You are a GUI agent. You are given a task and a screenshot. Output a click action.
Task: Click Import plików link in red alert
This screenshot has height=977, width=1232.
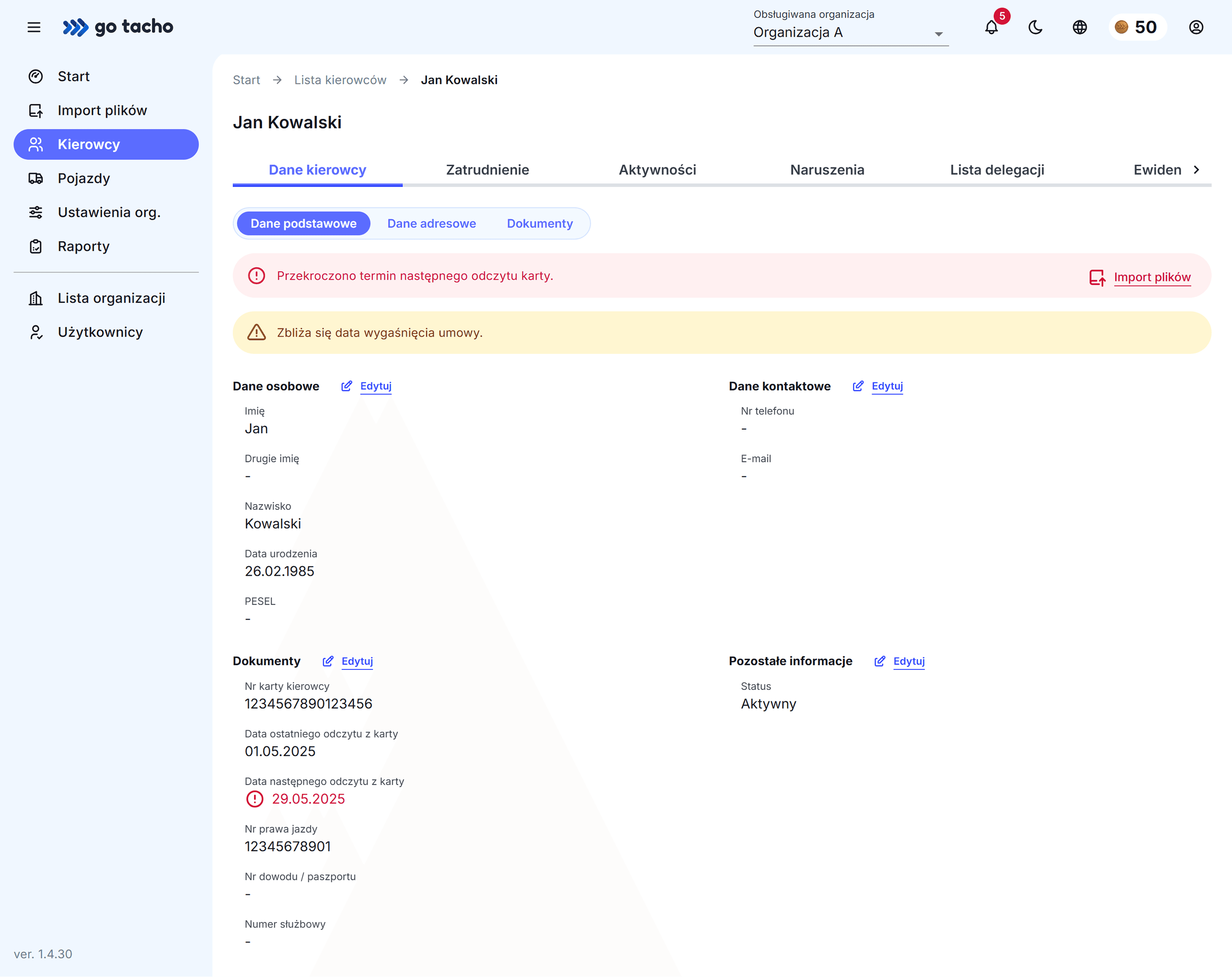[1152, 277]
